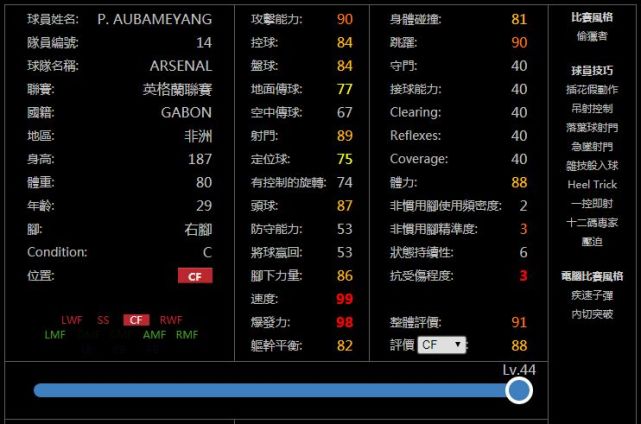641x424 pixels.
Task: Click 跳躍 value 90
Action: 519,43
